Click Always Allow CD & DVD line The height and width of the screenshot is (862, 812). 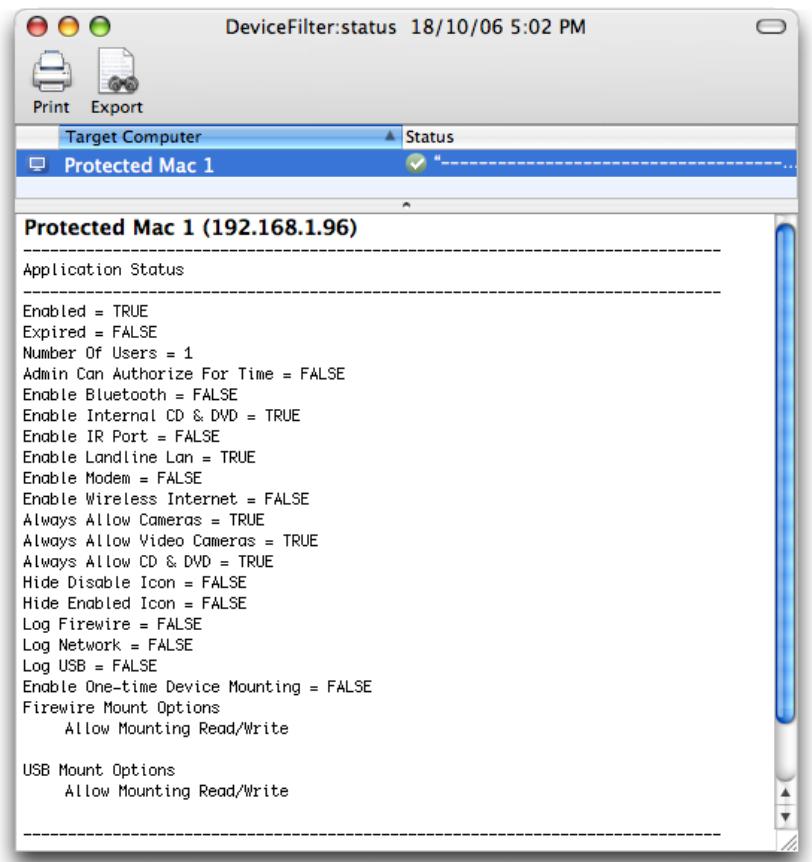click(148, 562)
